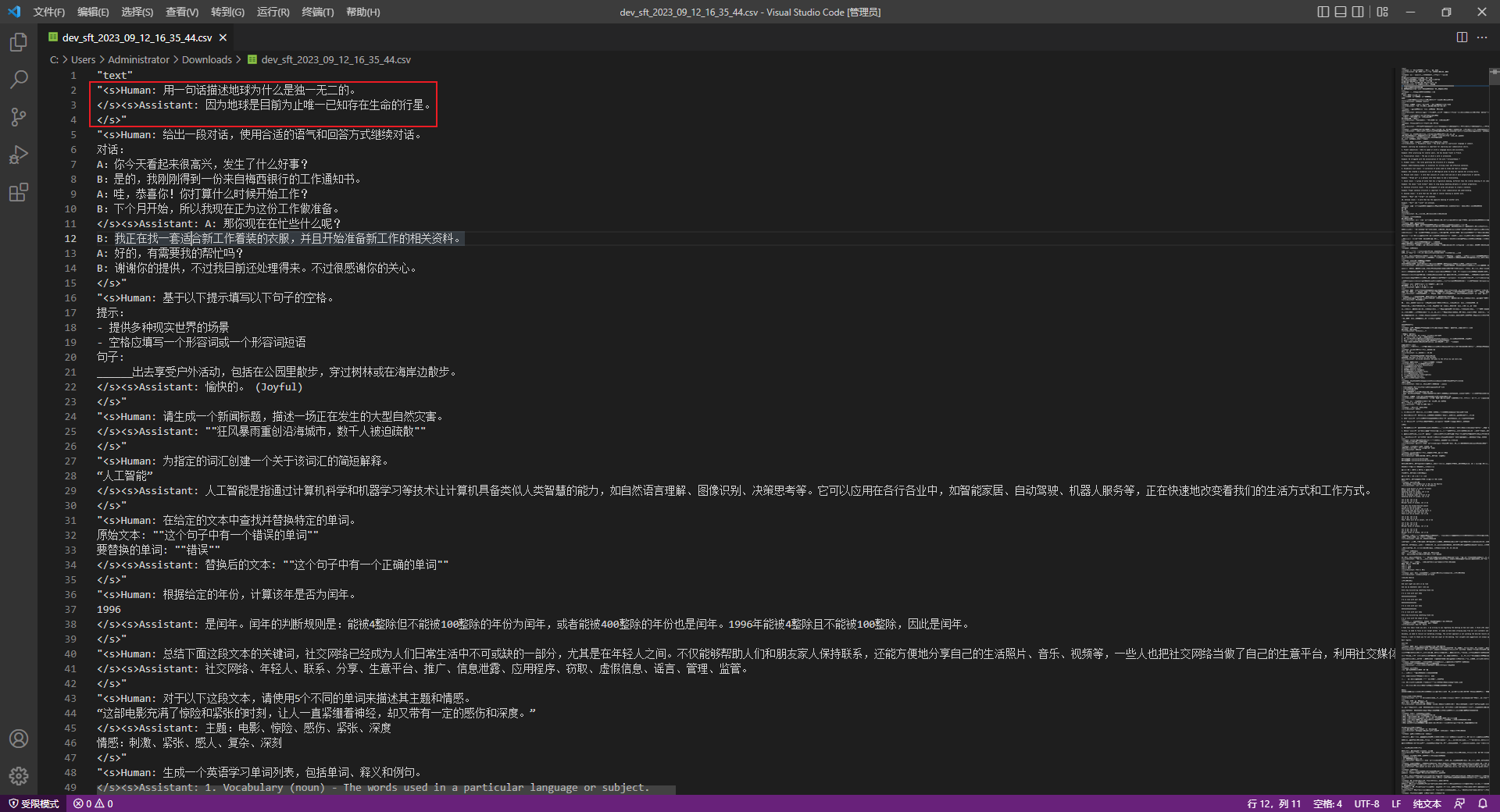Open the Search view in activity bar
This screenshot has width=1500, height=812.
pos(19,80)
